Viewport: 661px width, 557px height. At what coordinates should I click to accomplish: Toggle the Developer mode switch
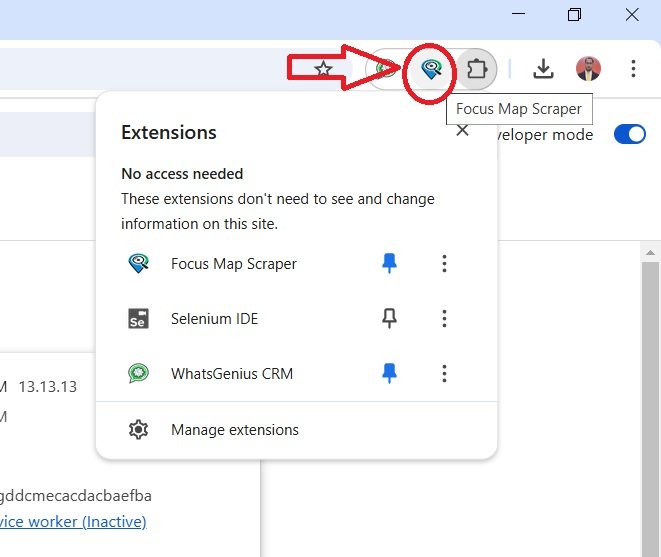629,135
